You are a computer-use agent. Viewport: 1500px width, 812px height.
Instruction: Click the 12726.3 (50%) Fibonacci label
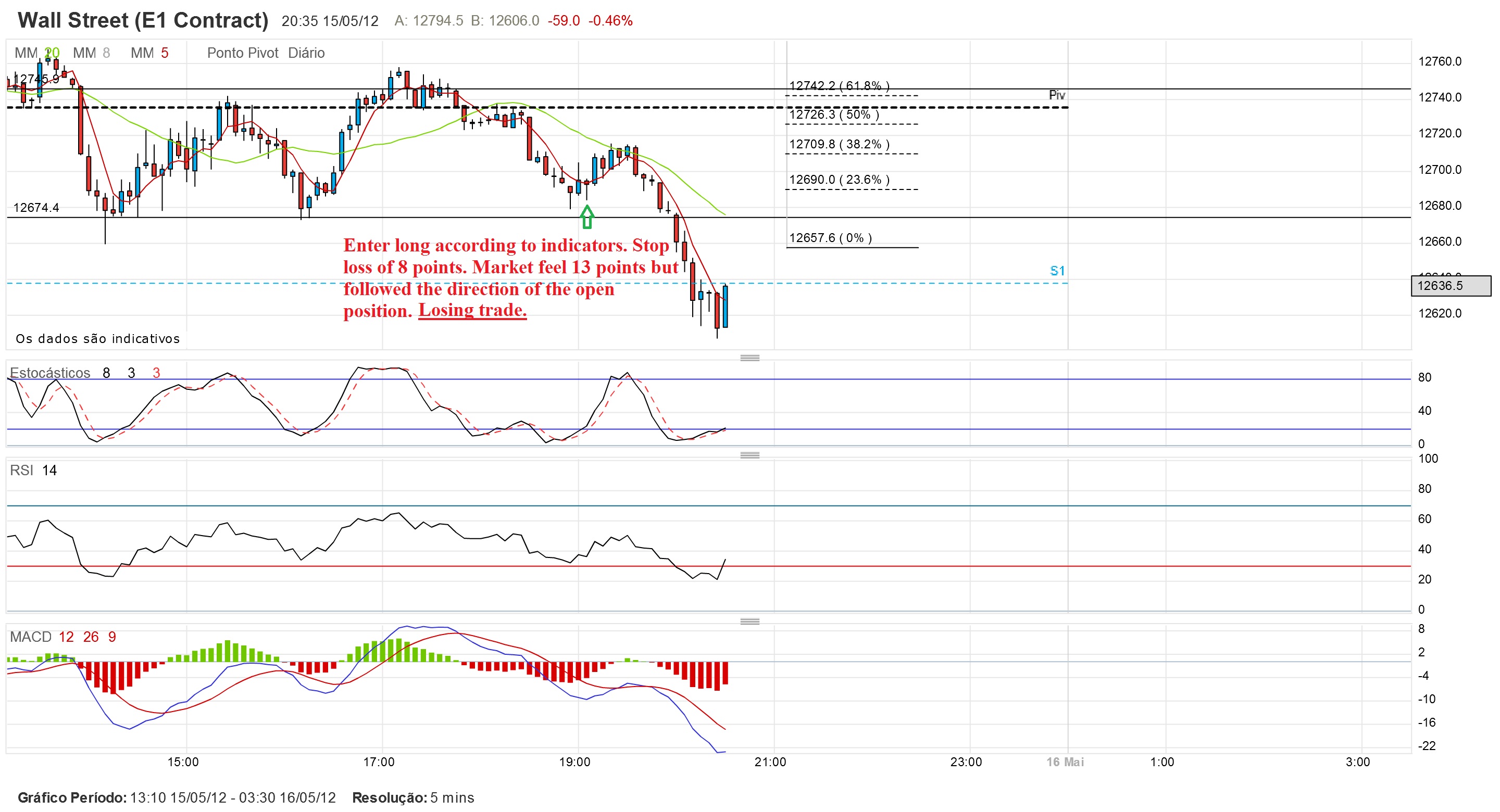tap(834, 115)
